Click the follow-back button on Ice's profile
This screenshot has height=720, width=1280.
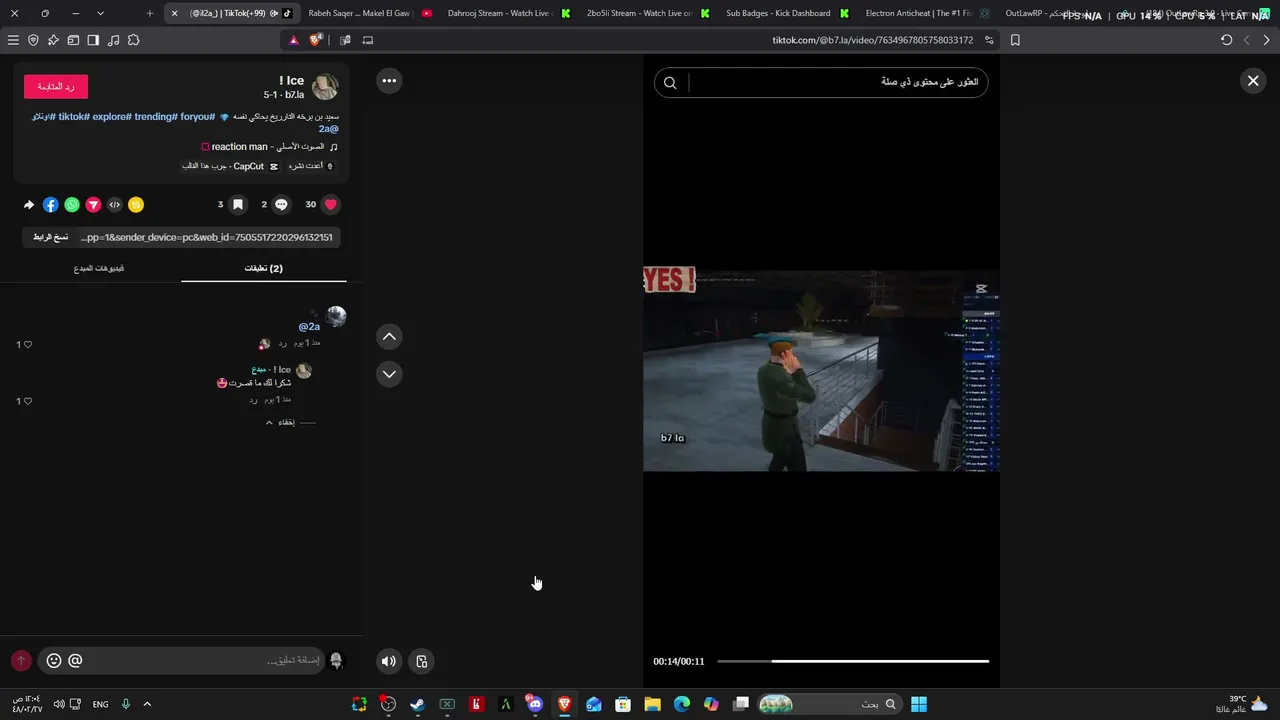56,87
